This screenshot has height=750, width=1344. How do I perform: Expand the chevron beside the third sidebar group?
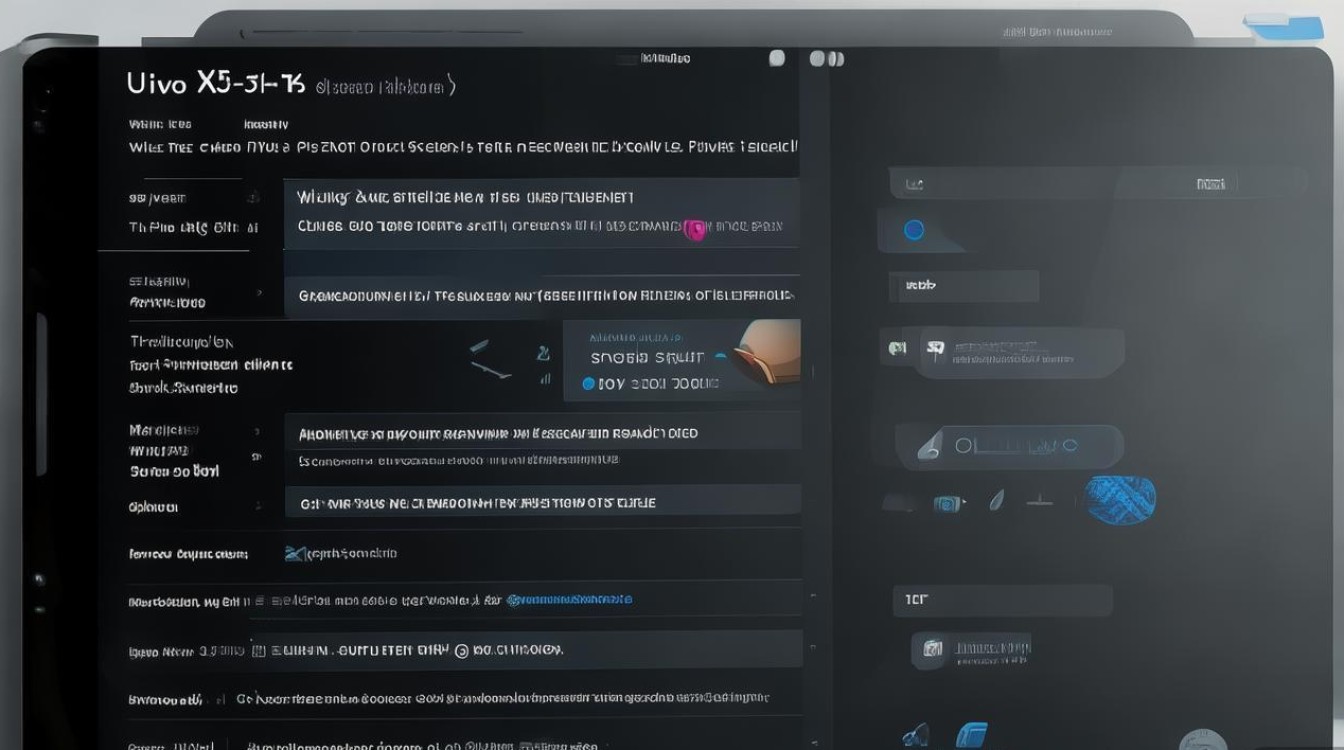259,293
